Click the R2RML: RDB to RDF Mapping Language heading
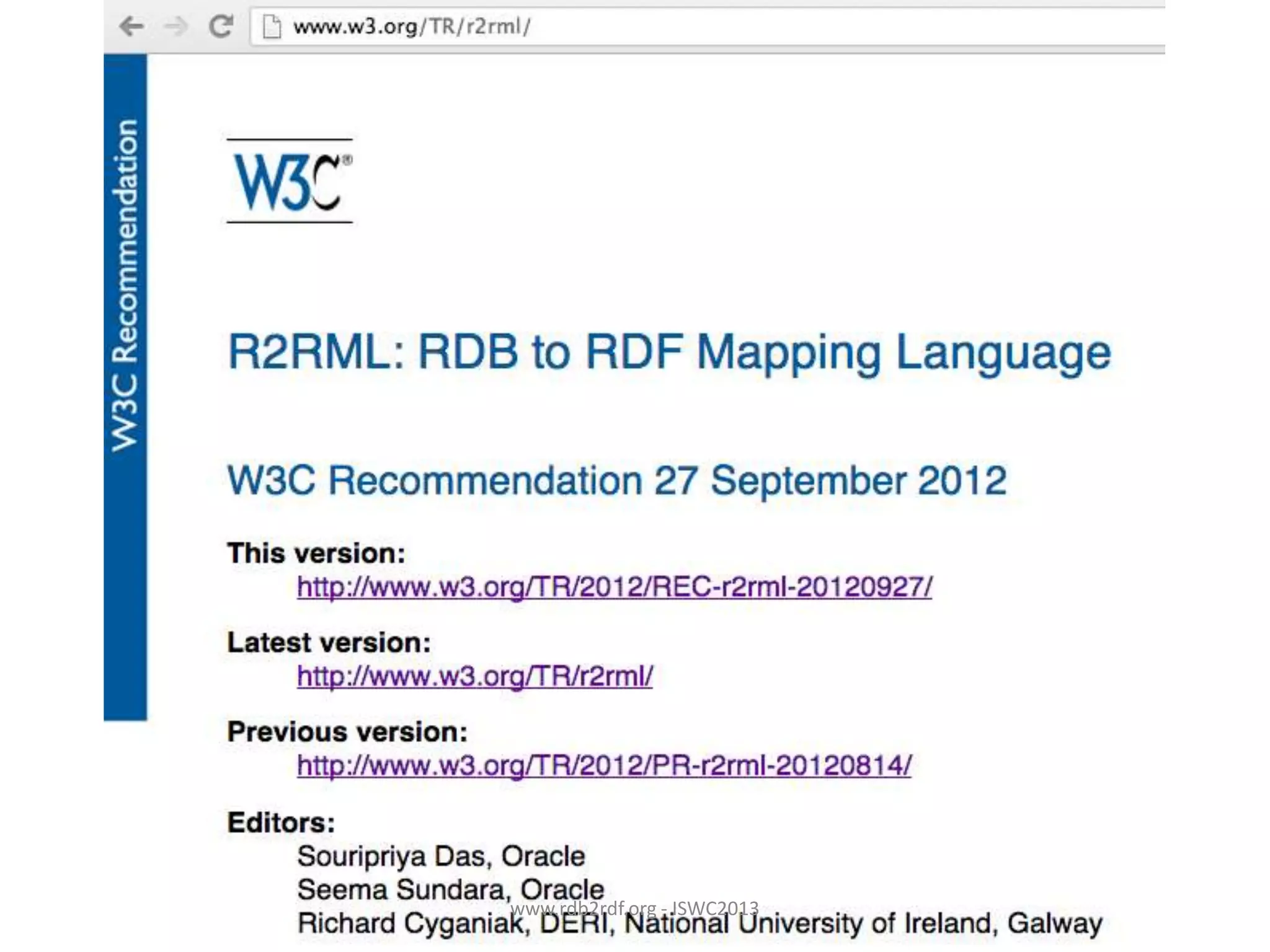 click(x=669, y=353)
